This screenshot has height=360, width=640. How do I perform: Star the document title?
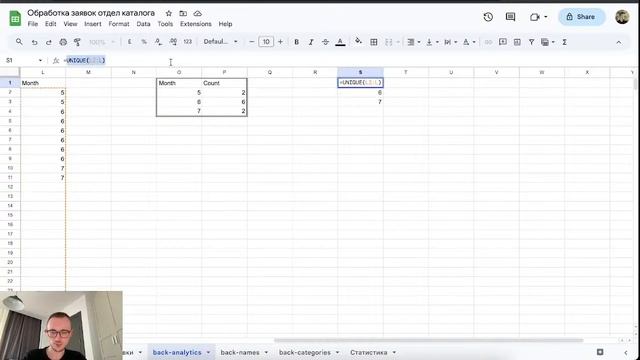(169, 13)
